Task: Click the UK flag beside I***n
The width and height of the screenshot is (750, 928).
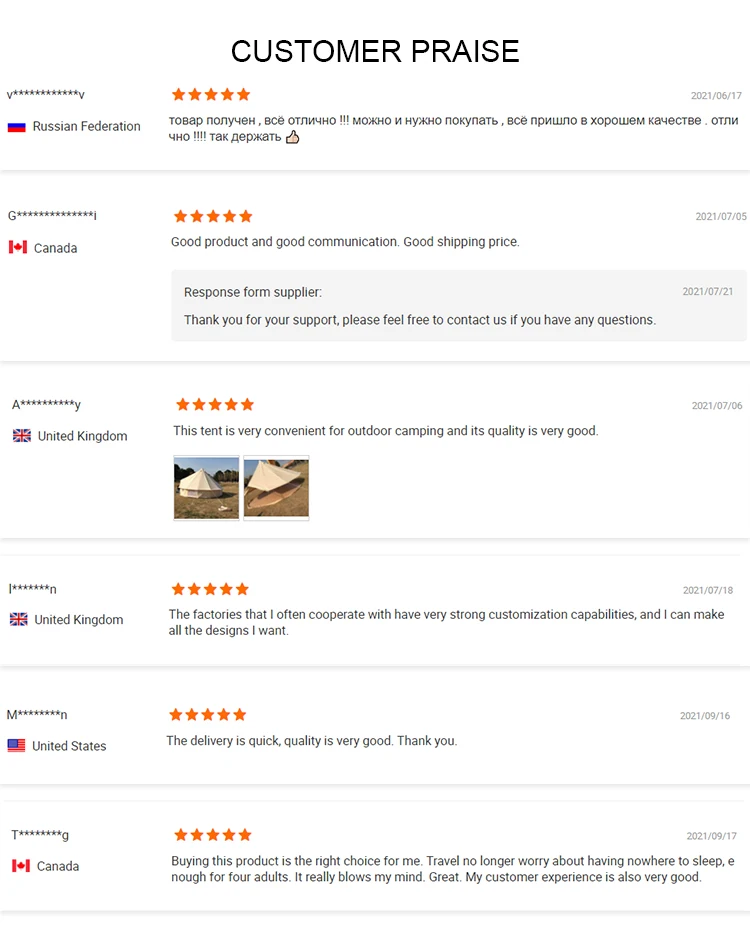Action: tap(19, 620)
